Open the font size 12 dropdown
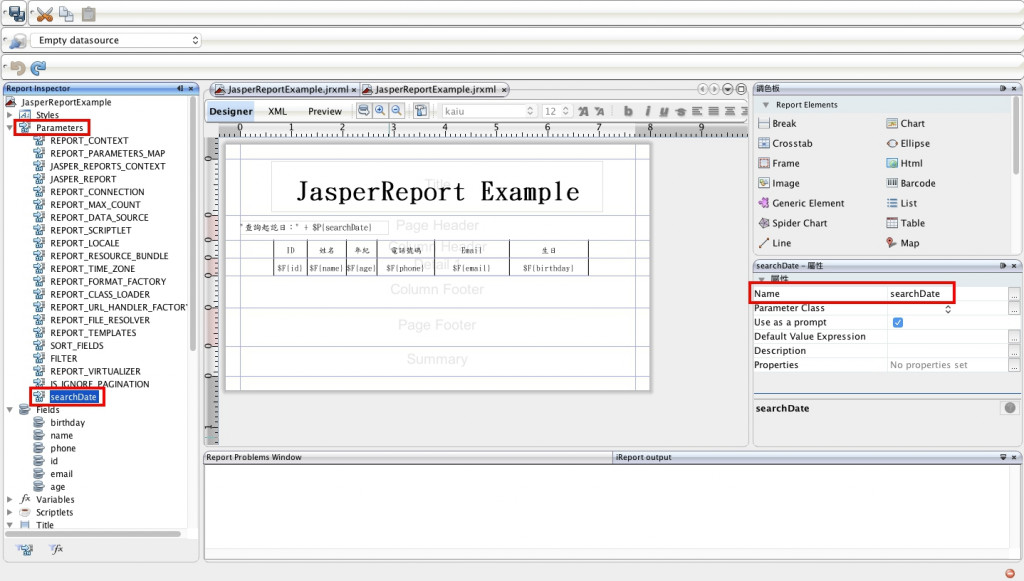Screen dimensions: 1024x581 pos(557,112)
